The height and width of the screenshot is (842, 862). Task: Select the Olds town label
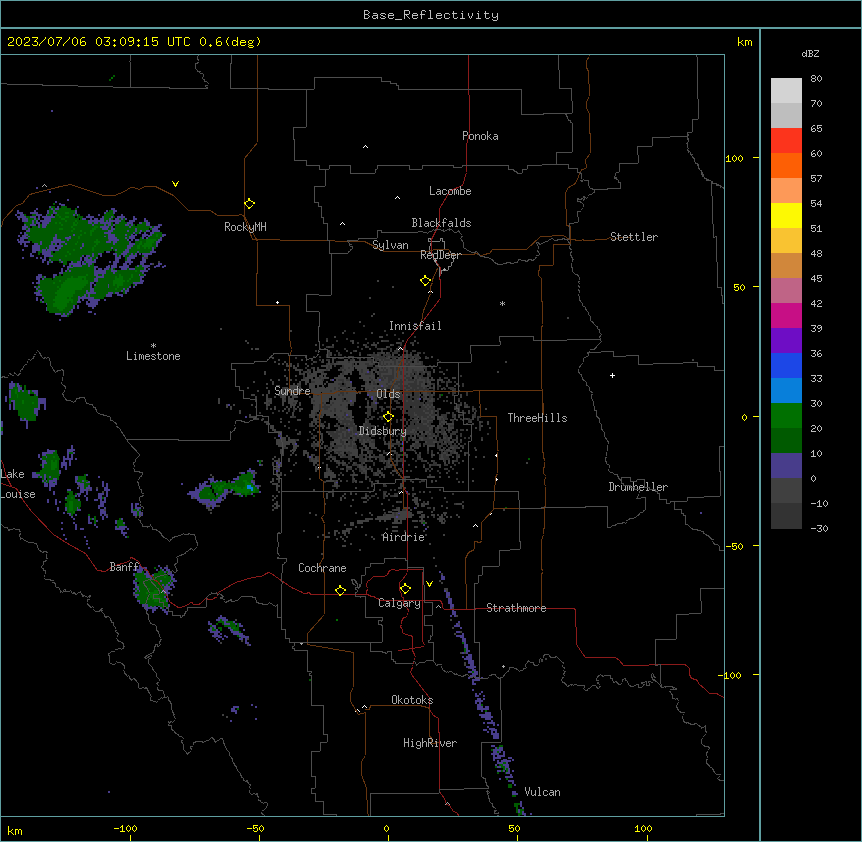[x=388, y=394]
